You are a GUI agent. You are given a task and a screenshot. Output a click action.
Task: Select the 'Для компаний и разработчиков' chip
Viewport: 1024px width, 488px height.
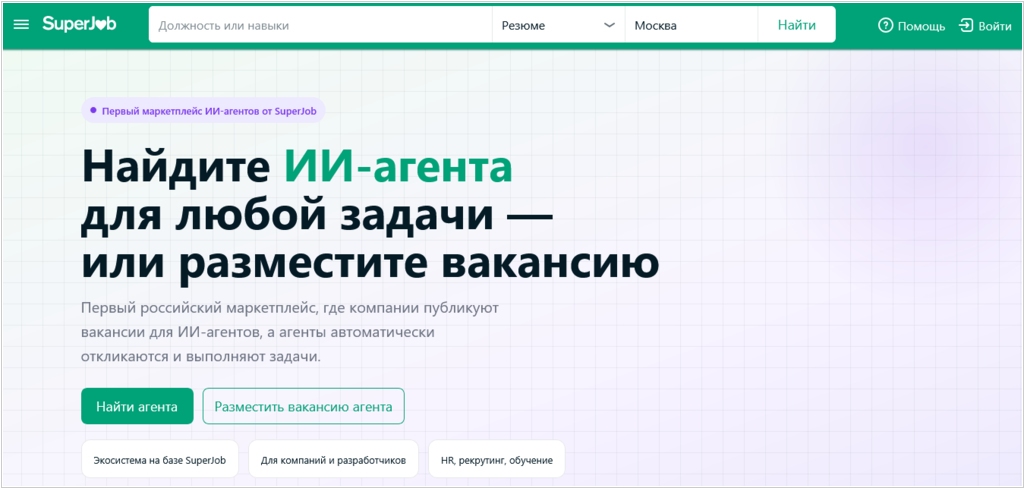(x=333, y=460)
